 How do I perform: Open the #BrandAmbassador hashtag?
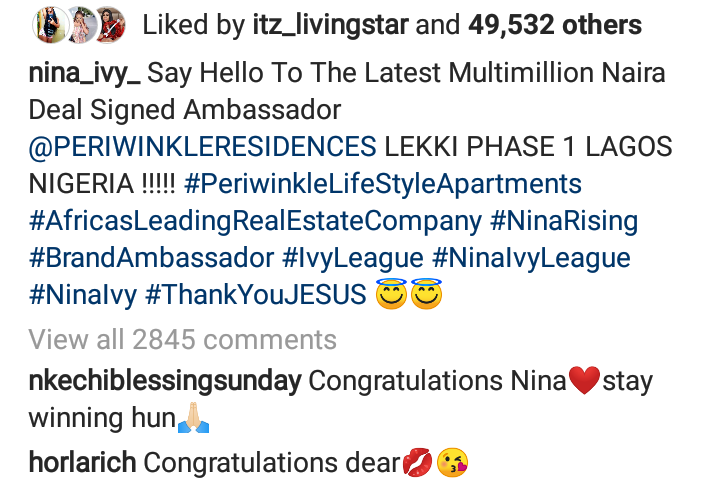point(150,259)
